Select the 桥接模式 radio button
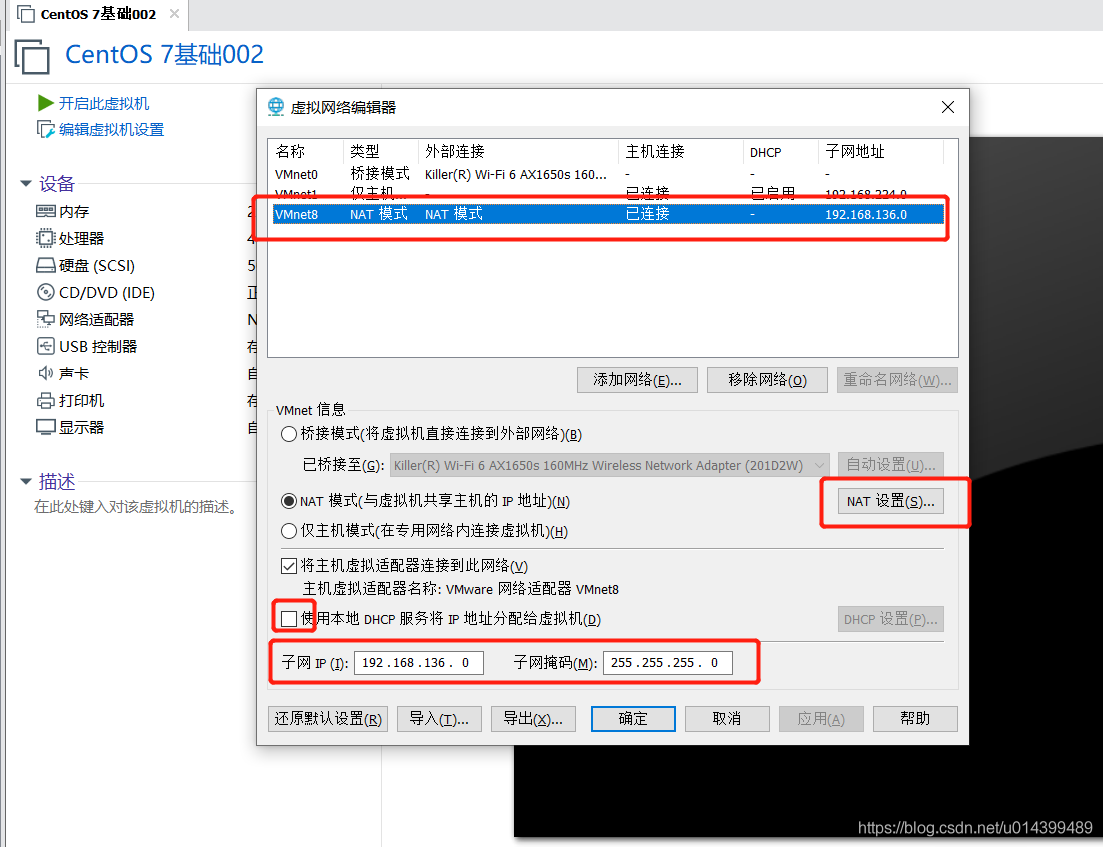Image resolution: width=1103 pixels, height=847 pixels. [x=289, y=432]
